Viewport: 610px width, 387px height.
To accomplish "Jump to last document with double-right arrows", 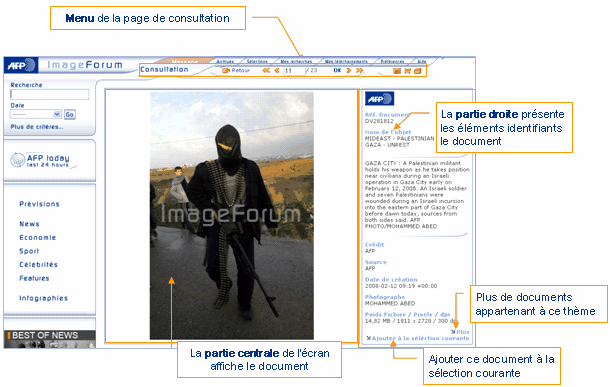I will point(359,70).
